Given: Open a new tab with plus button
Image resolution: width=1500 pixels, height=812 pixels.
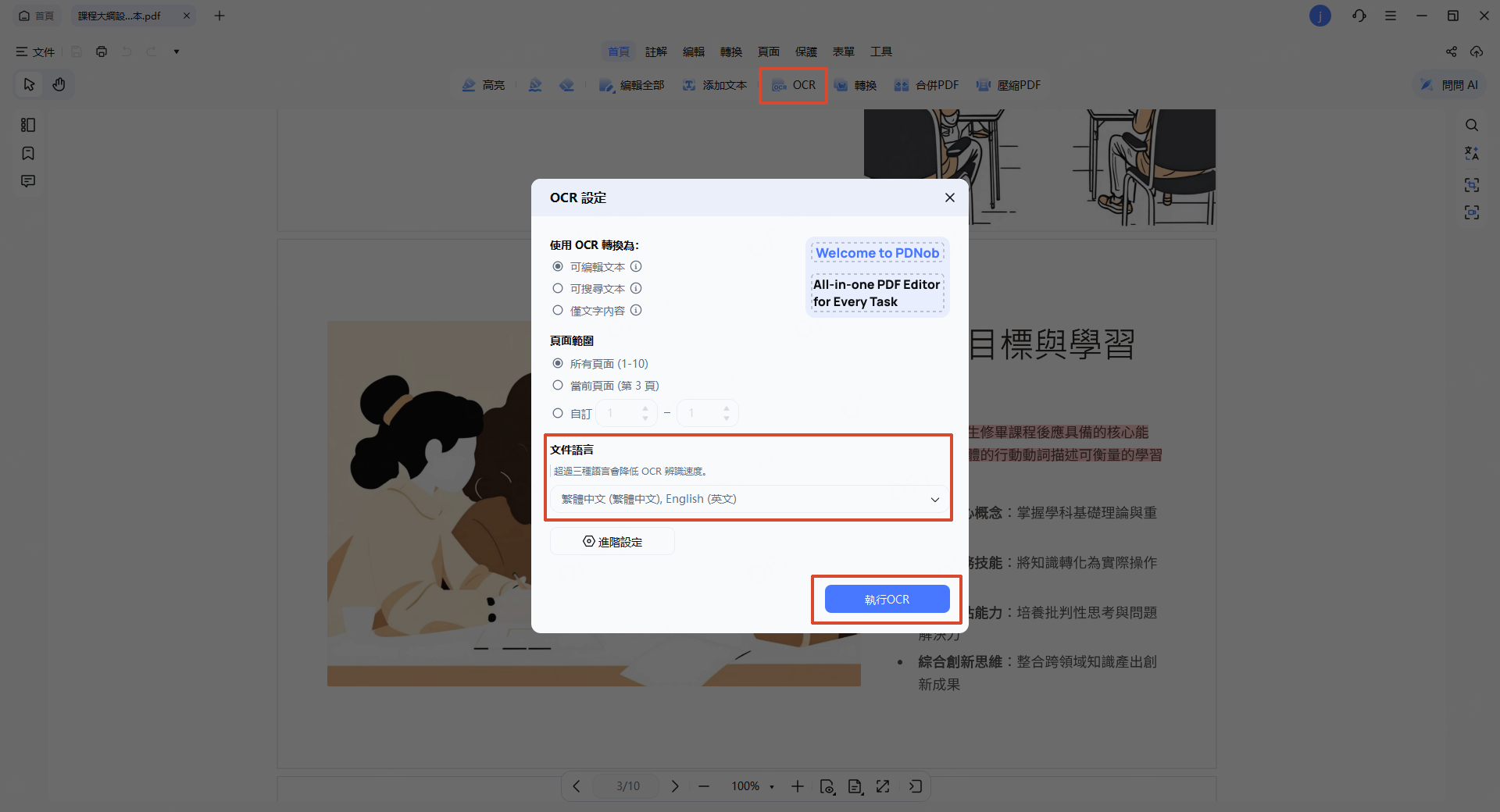Looking at the screenshot, I should (x=220, y=16).
